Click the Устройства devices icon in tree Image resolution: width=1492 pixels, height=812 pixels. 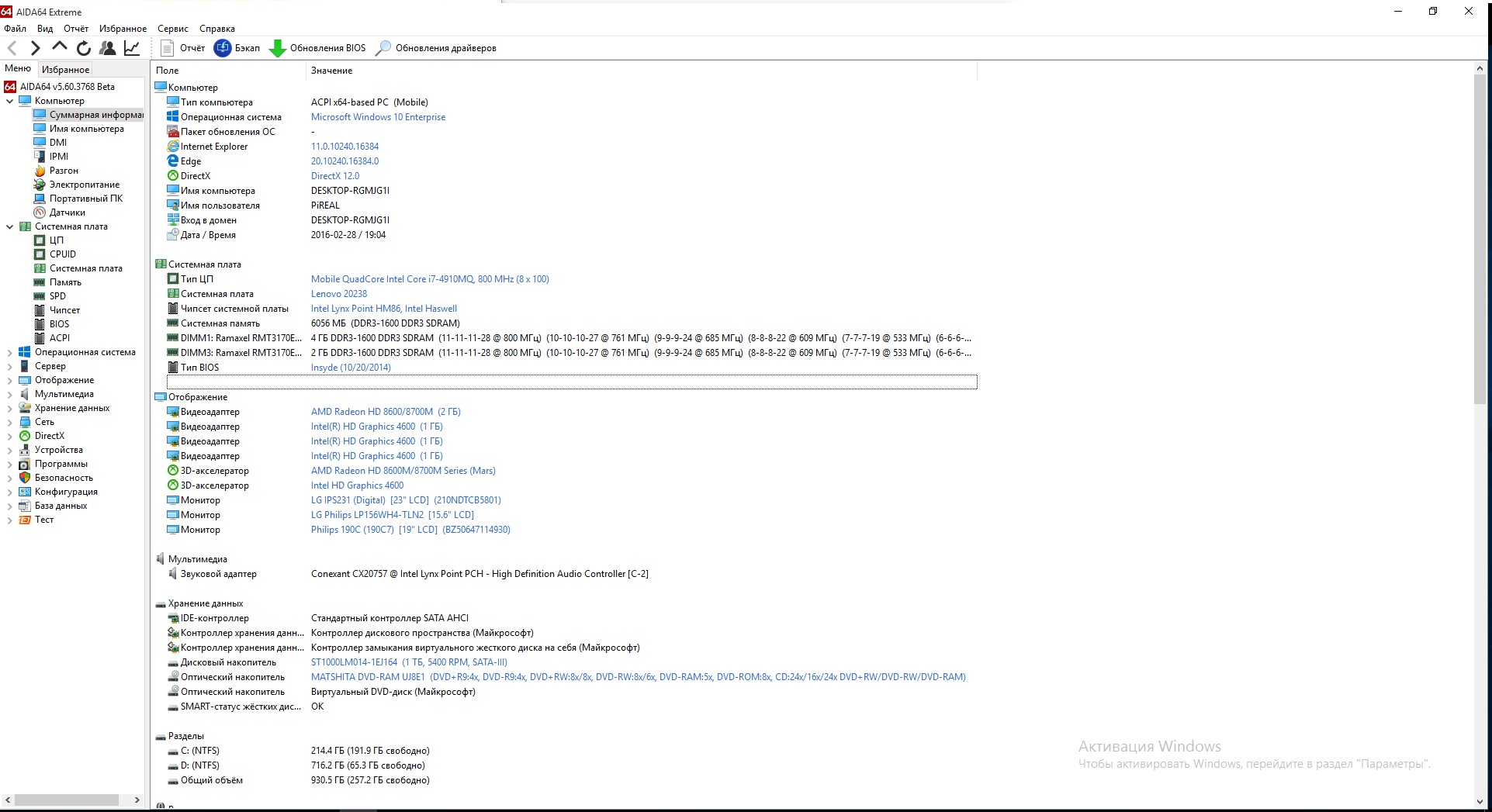pos(25,450)
